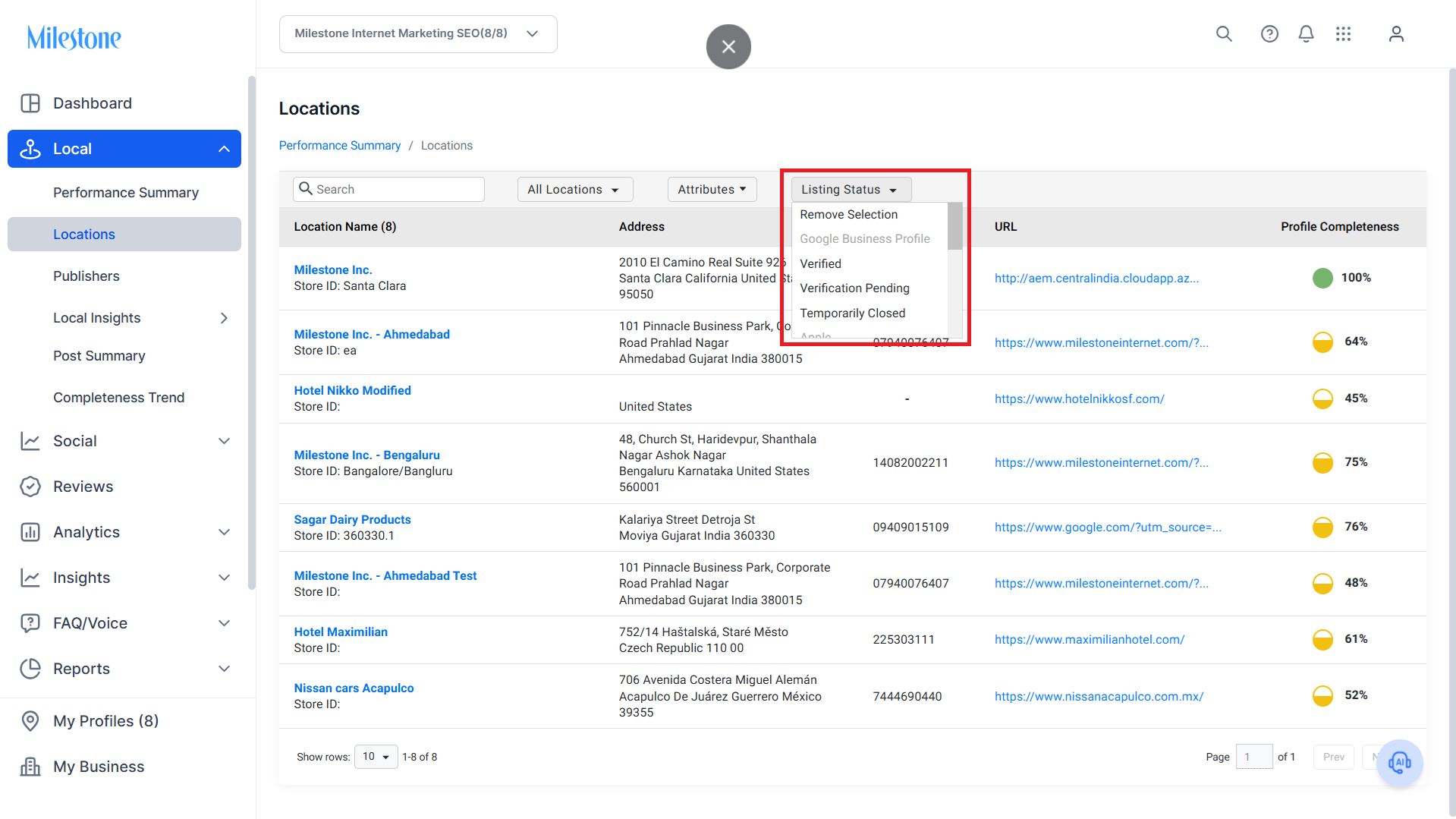
Task: Open the Hotel Nikko Modified location
Action: coord(353,390)
